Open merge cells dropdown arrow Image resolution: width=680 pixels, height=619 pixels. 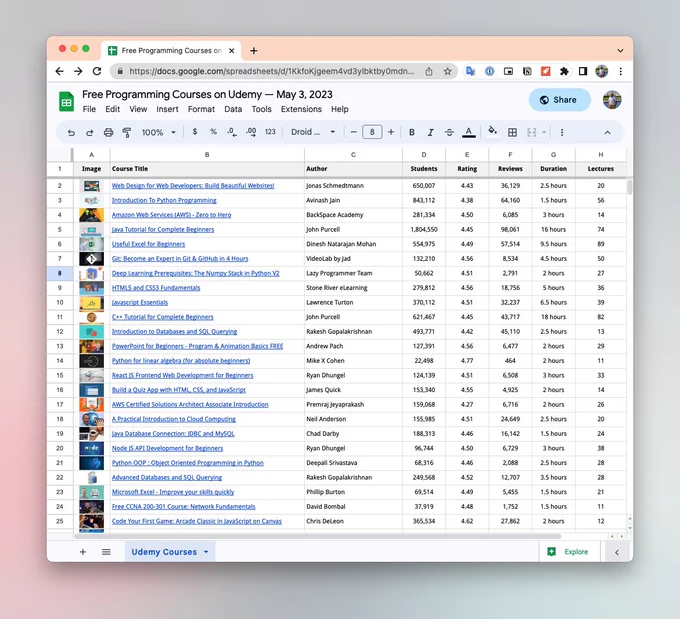[x=544, y=132]
